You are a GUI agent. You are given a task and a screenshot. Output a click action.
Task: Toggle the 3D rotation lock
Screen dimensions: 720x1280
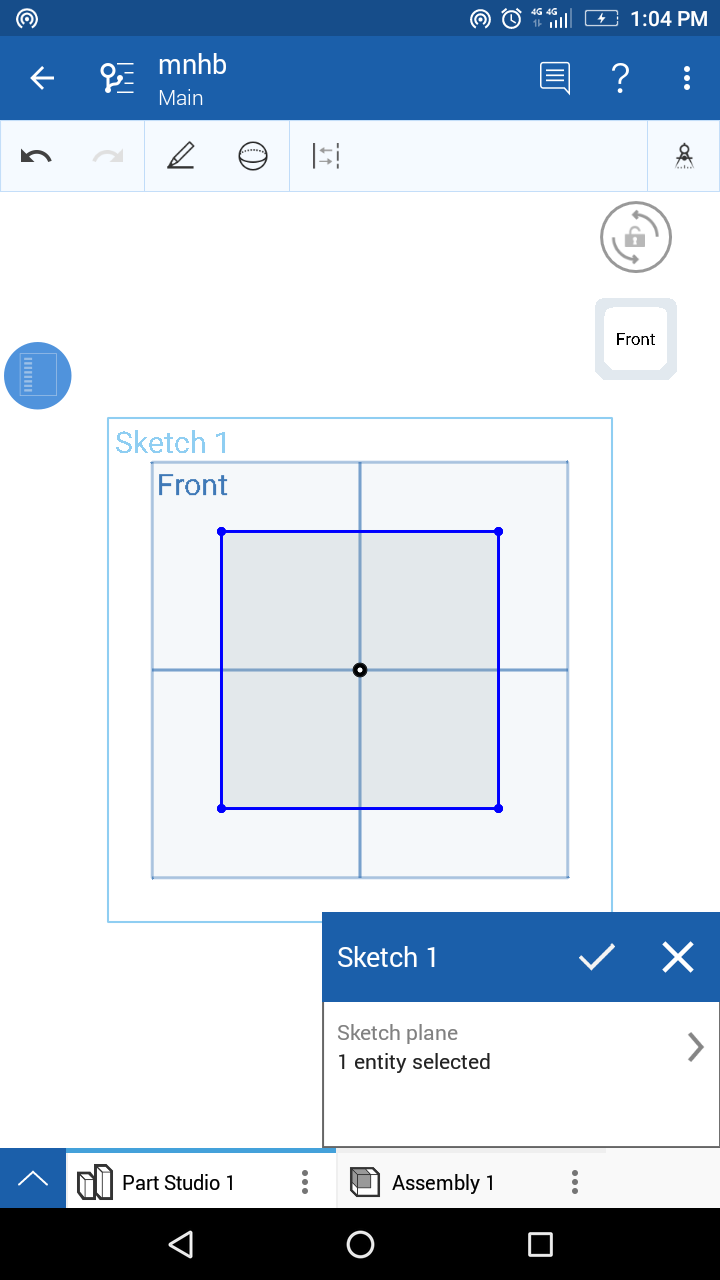[x=636, y=237]
